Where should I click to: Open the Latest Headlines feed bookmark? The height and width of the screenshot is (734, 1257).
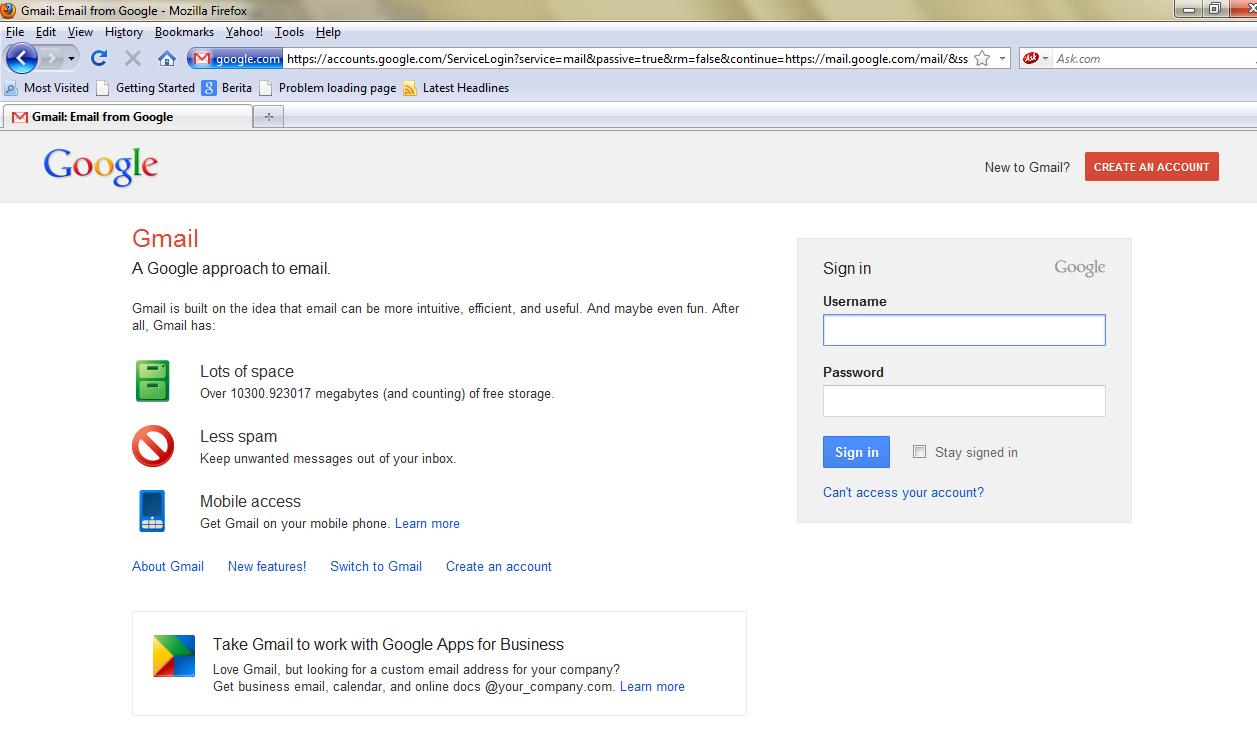point(465,88)
